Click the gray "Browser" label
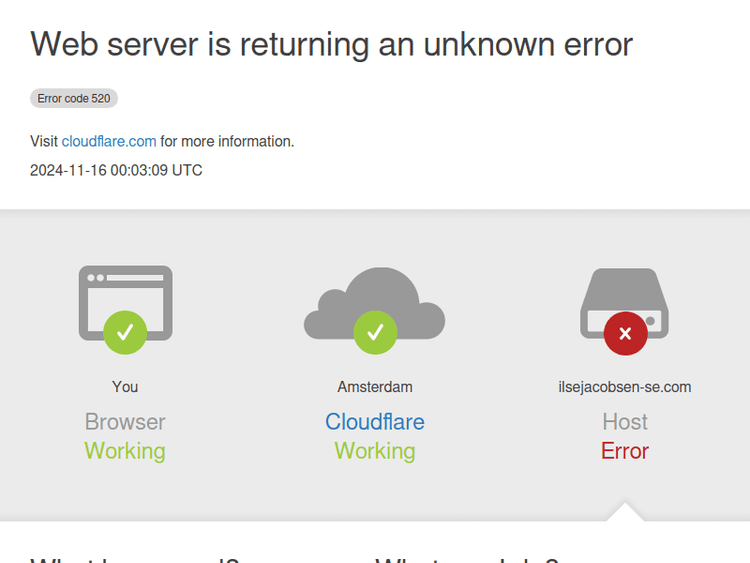The height and width of the screenshot is (563, 750). pyautogui.click(x=125, y=422)
